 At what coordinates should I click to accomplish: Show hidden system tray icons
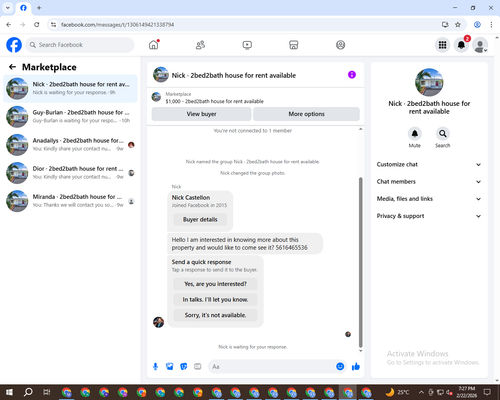coord(421,392)
